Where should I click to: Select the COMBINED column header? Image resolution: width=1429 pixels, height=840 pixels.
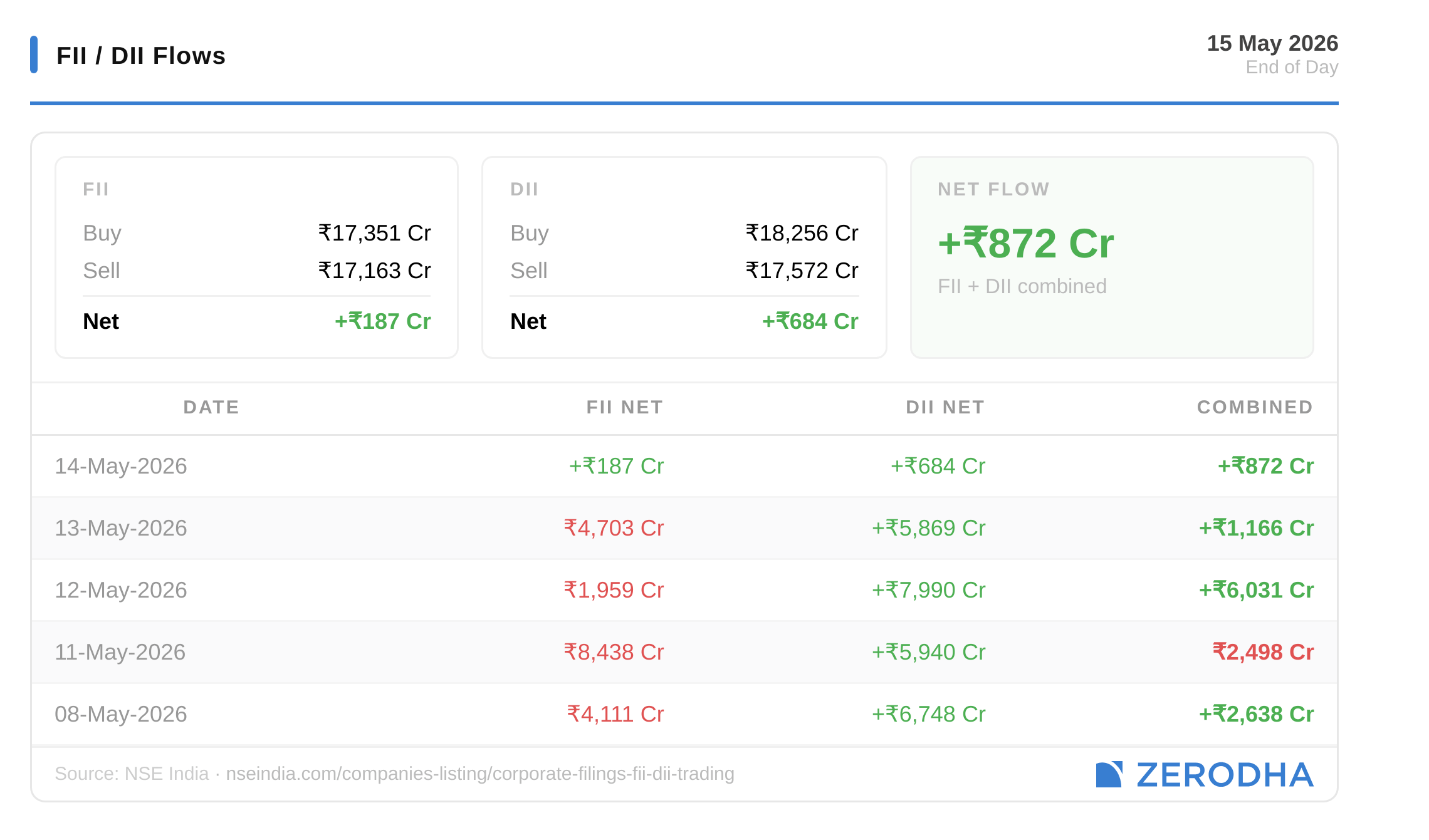[x=1255, y=407]
